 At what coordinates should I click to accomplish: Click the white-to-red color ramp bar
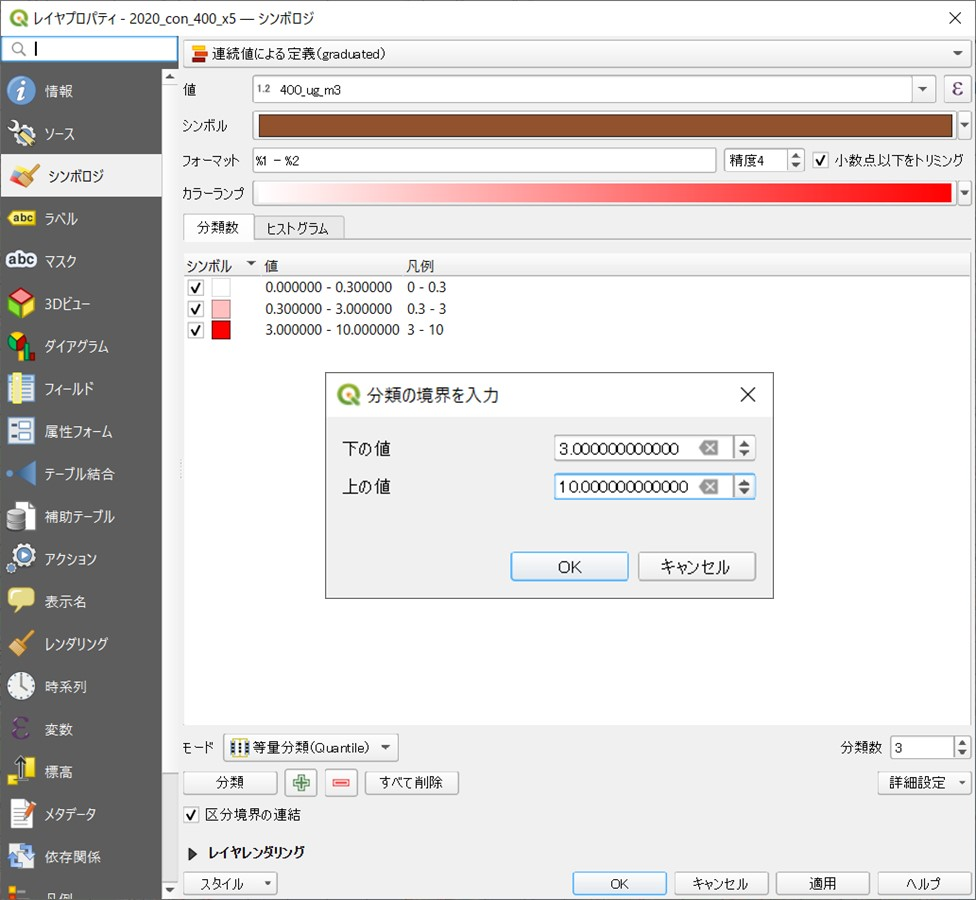[603, 193]
